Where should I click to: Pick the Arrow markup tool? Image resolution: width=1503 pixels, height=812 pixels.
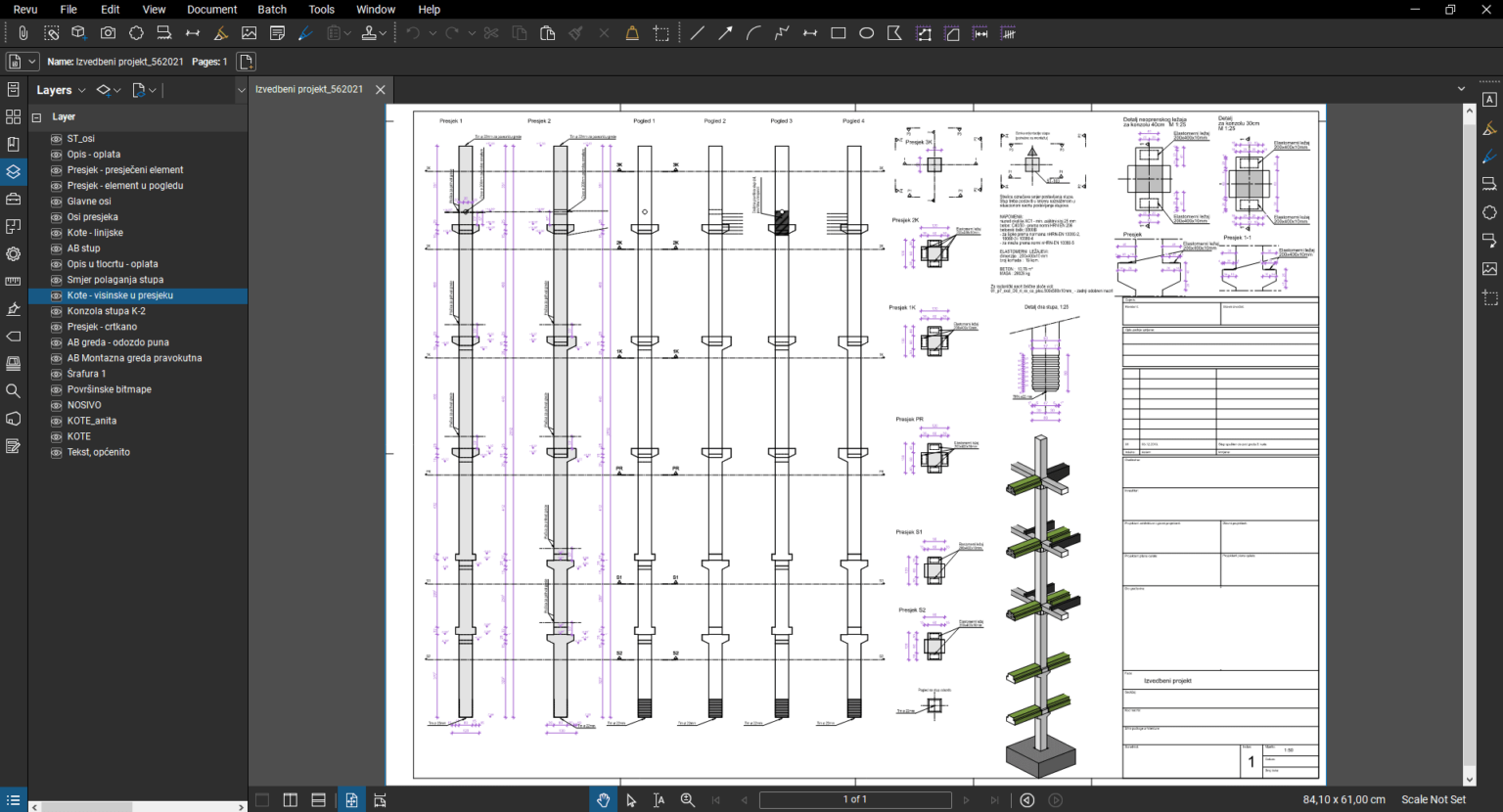(x=725, y=33)
